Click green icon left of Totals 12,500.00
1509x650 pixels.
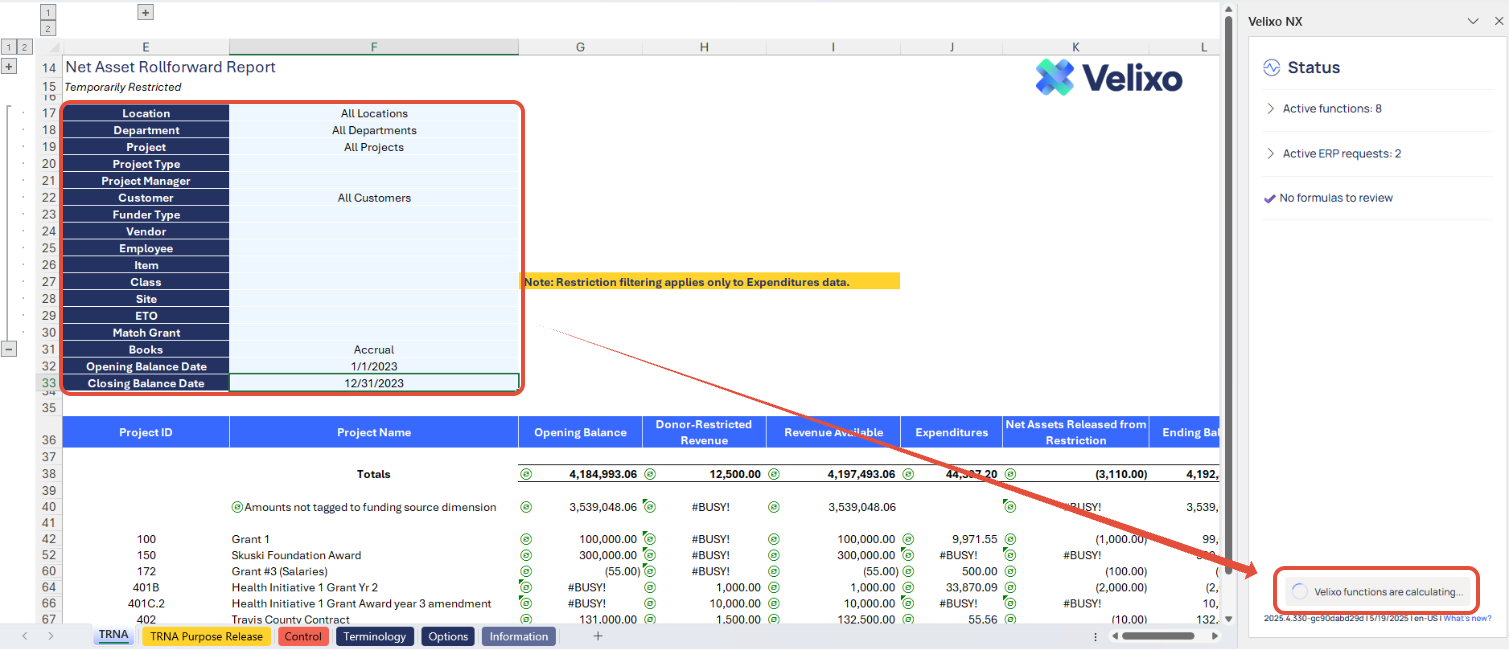coord(649,474)
